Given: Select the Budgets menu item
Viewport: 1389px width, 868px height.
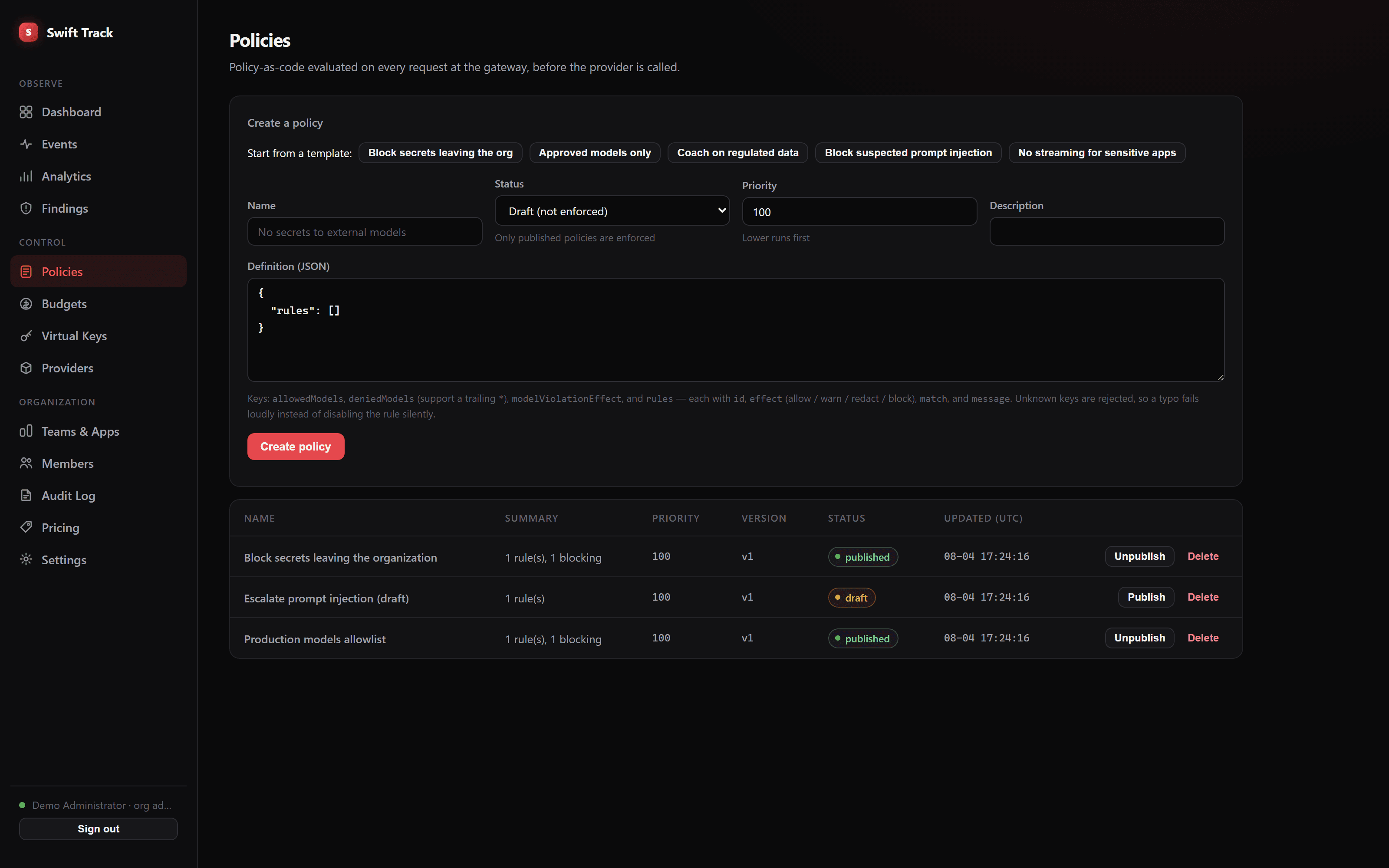Looking at the screenshot, I should [x=98, y=304].
